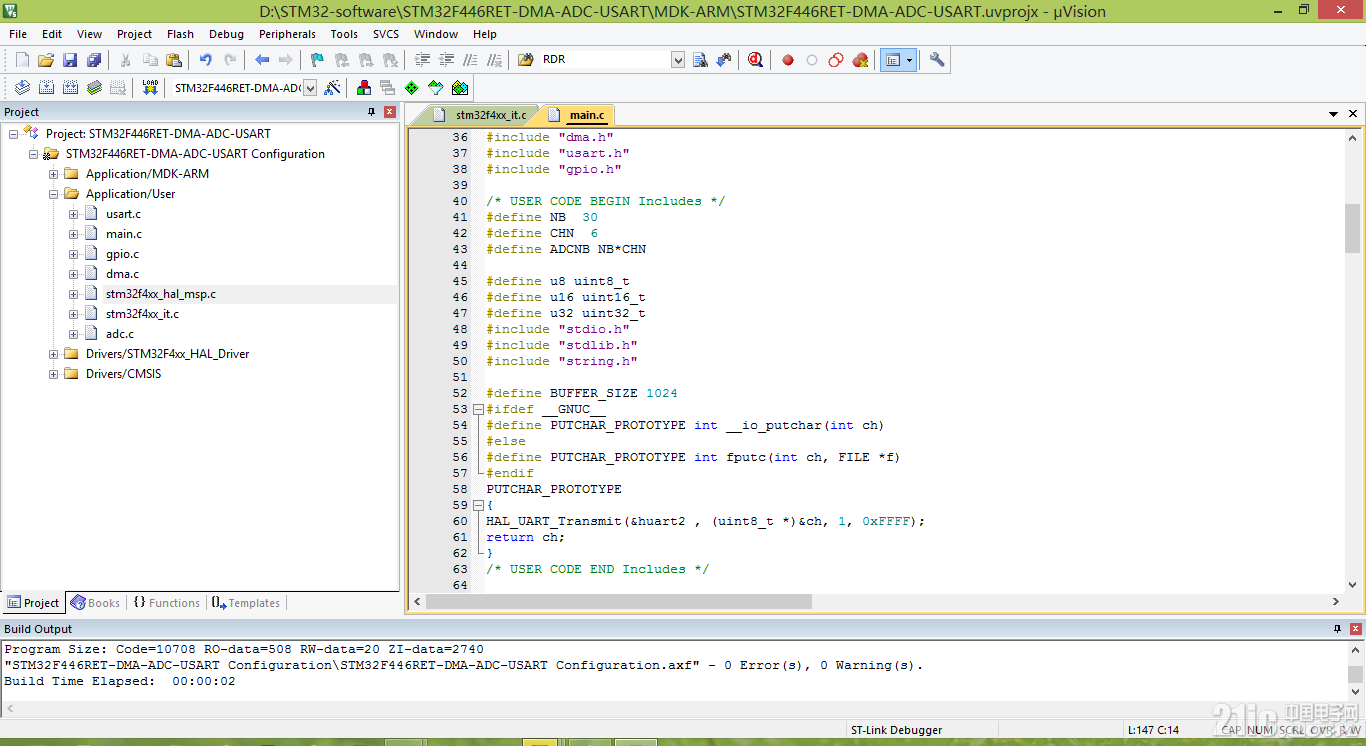Close the Build Output panel

coord(1356,629)
